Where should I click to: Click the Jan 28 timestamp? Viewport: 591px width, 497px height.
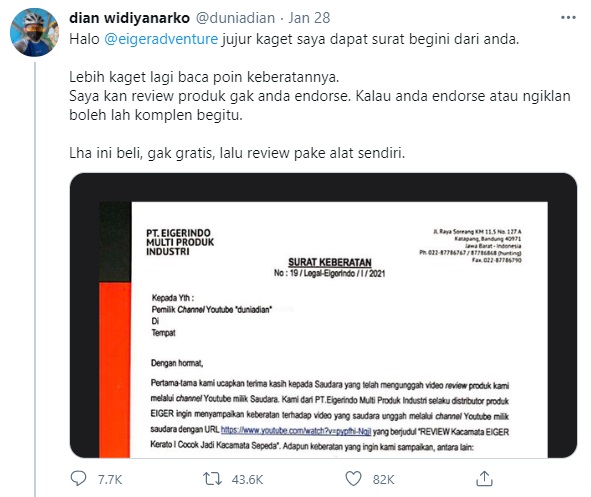(x=309, y=18)
